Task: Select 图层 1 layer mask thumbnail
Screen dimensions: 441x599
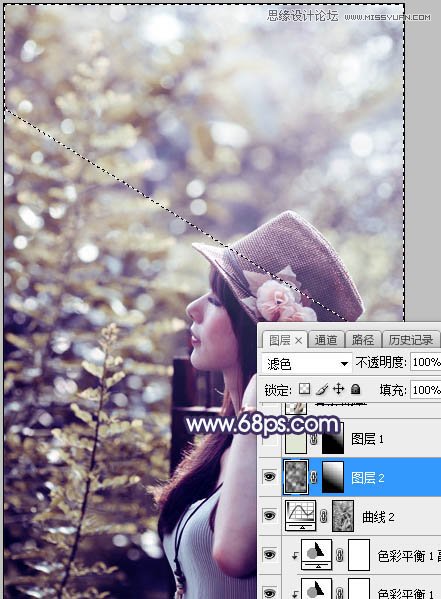Action: click(333, 438)
